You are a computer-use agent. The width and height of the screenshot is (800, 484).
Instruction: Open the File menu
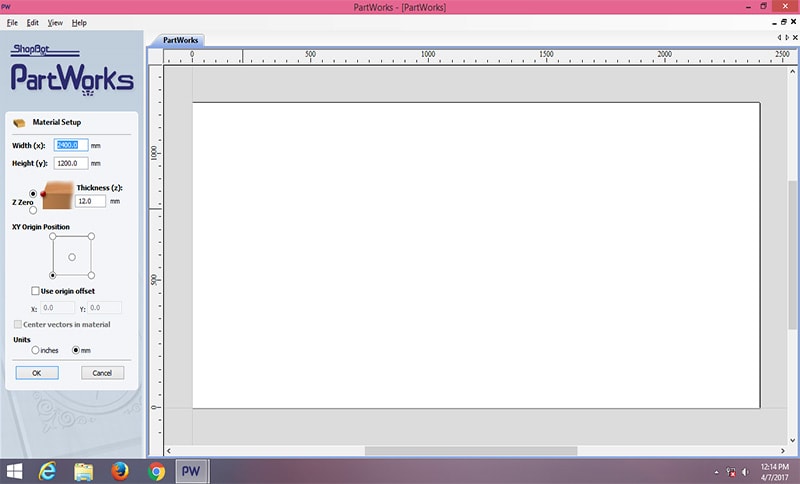[12, 23]
